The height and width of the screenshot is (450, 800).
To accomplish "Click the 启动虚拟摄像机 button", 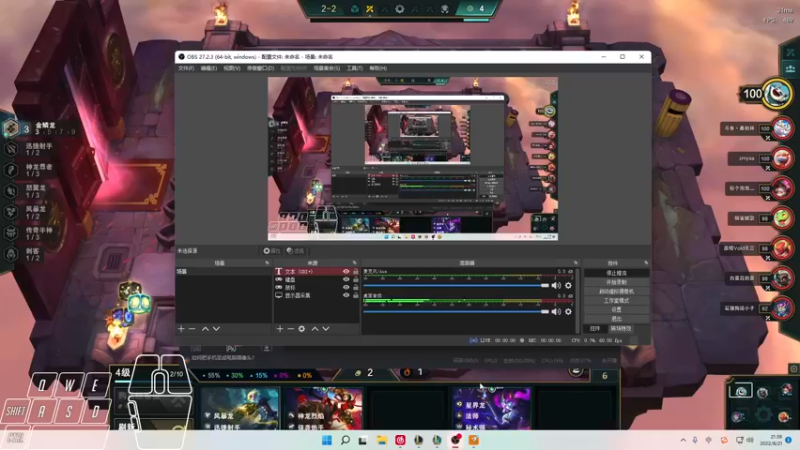I will (616, 291).
